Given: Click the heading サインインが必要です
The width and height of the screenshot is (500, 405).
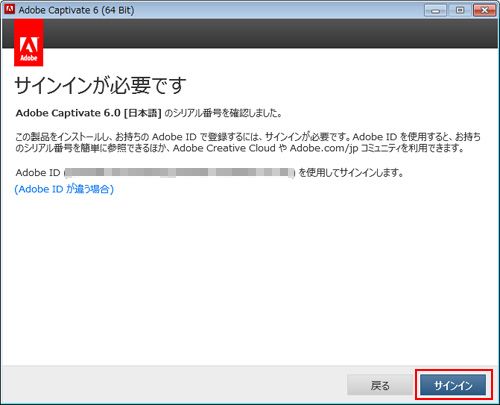Looking at the screenshot, I should (100, 85).
